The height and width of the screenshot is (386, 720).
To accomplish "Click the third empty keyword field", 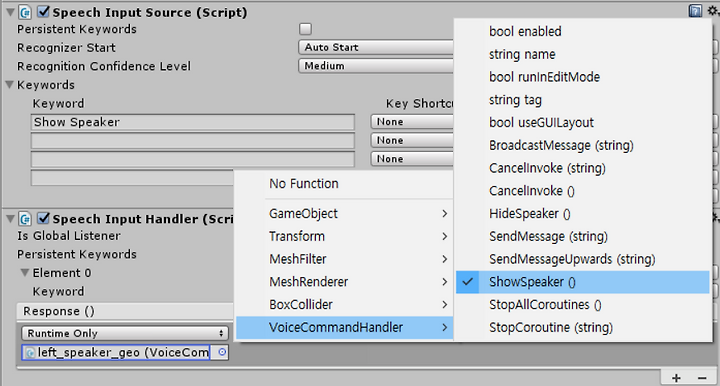I will [193, 159].
